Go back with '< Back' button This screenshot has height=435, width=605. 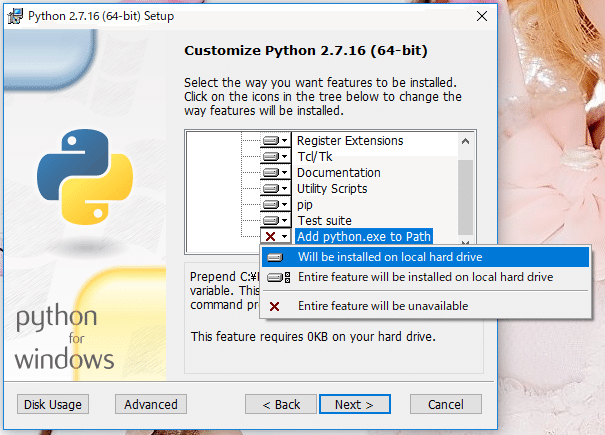(x=281, y=404)
